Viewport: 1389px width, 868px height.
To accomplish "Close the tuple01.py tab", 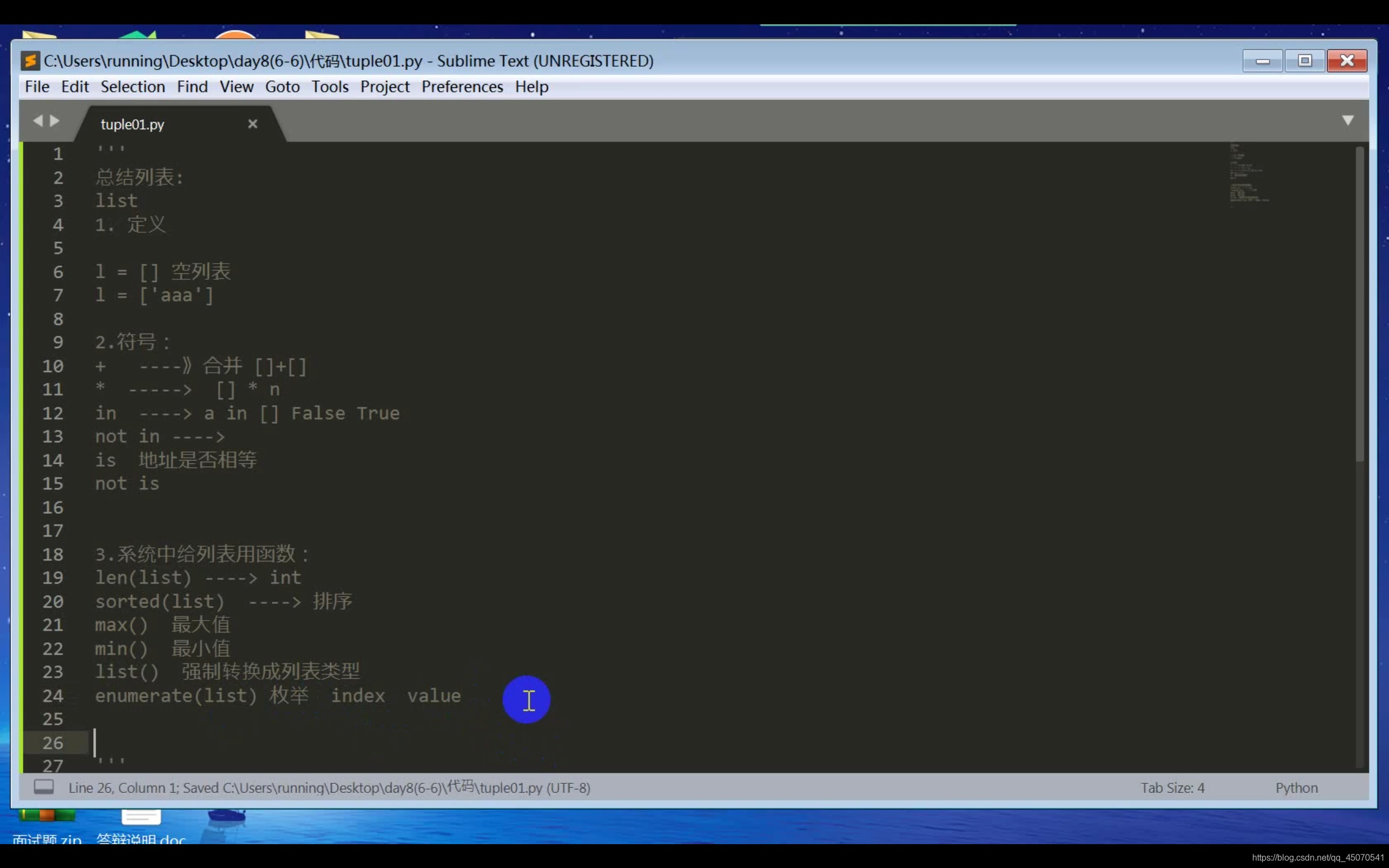I will point(252,124).
